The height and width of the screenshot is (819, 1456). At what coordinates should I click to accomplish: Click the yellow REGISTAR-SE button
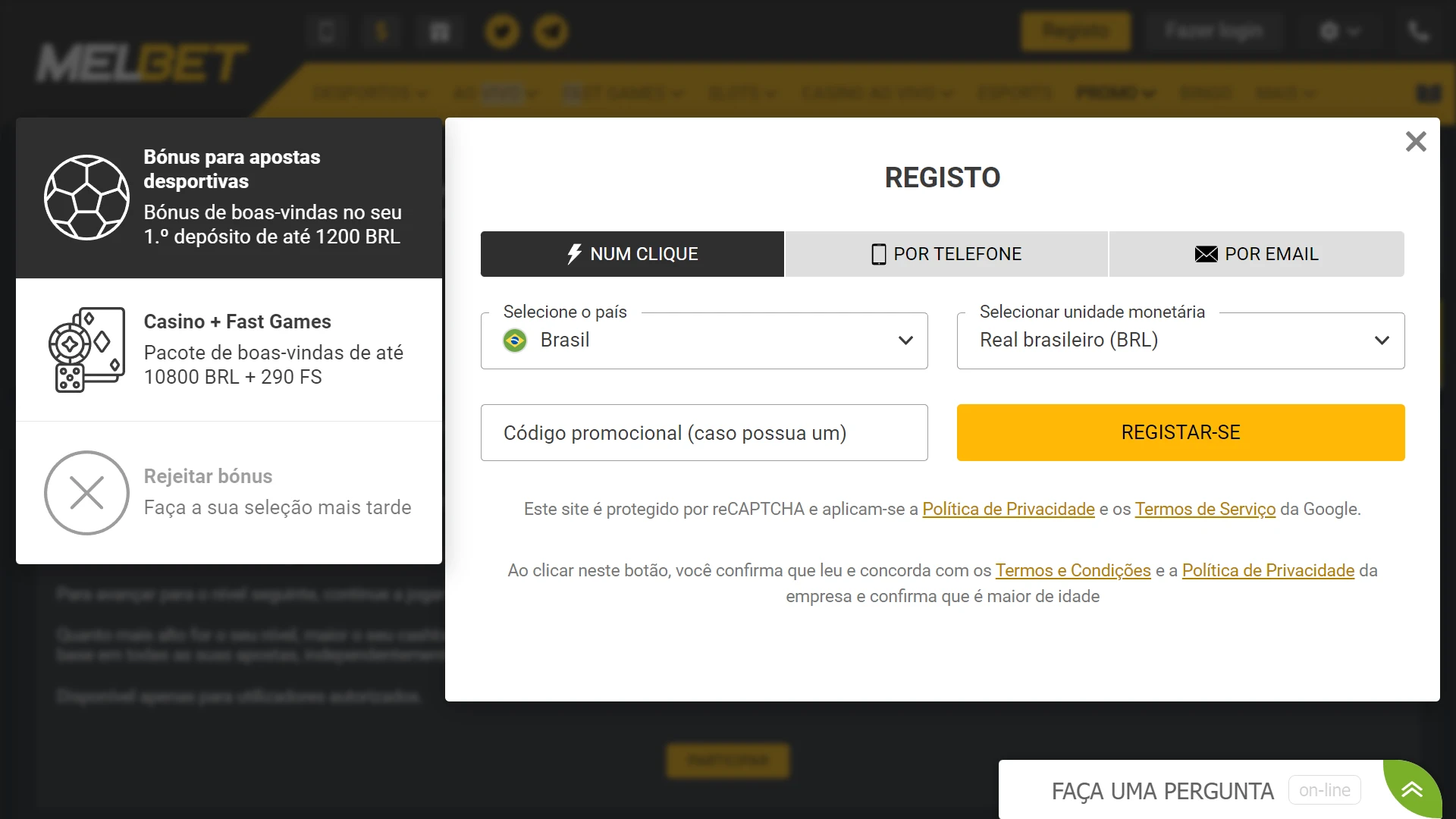tap(1181, 432)
